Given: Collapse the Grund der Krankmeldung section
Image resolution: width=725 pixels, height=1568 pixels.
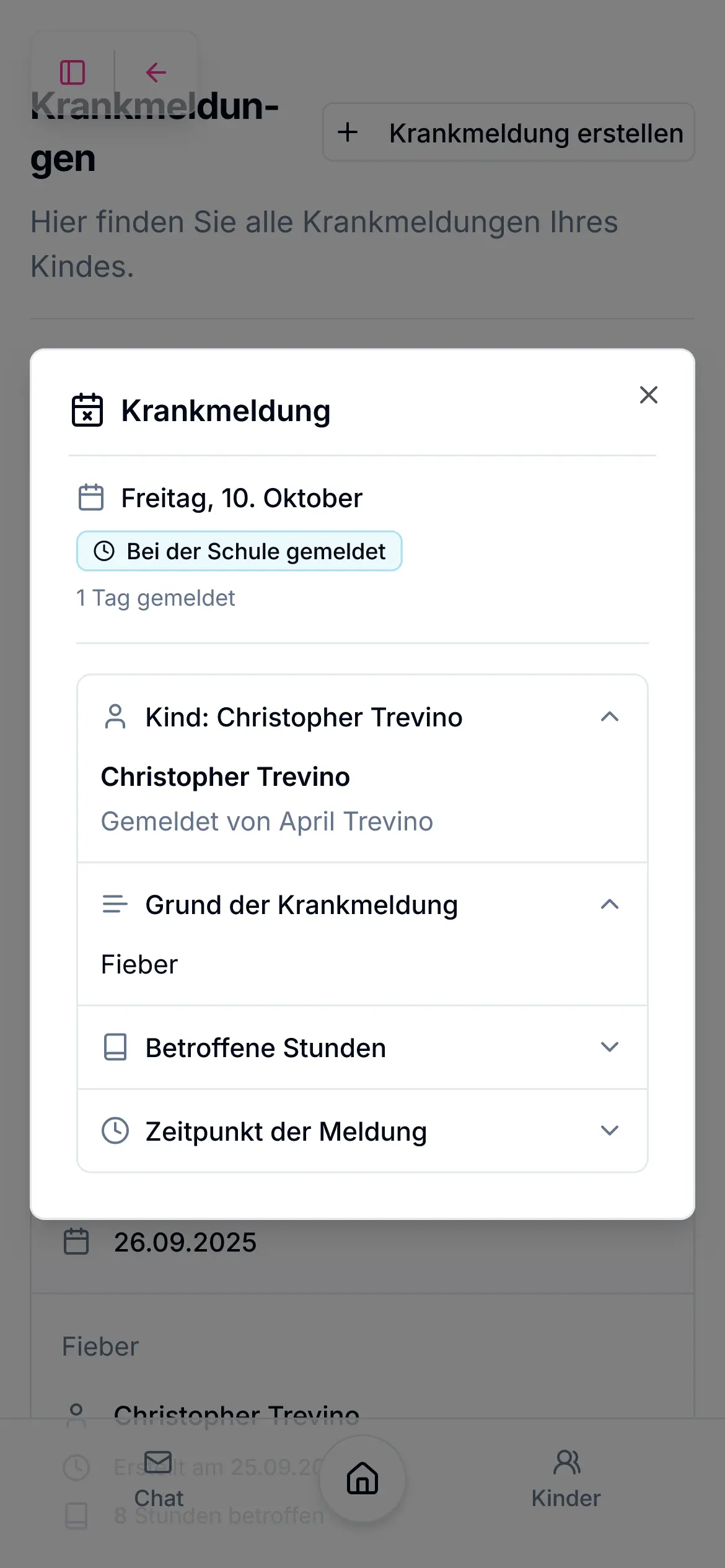Looking at the screenshot, I should click(x=610, y=904).
